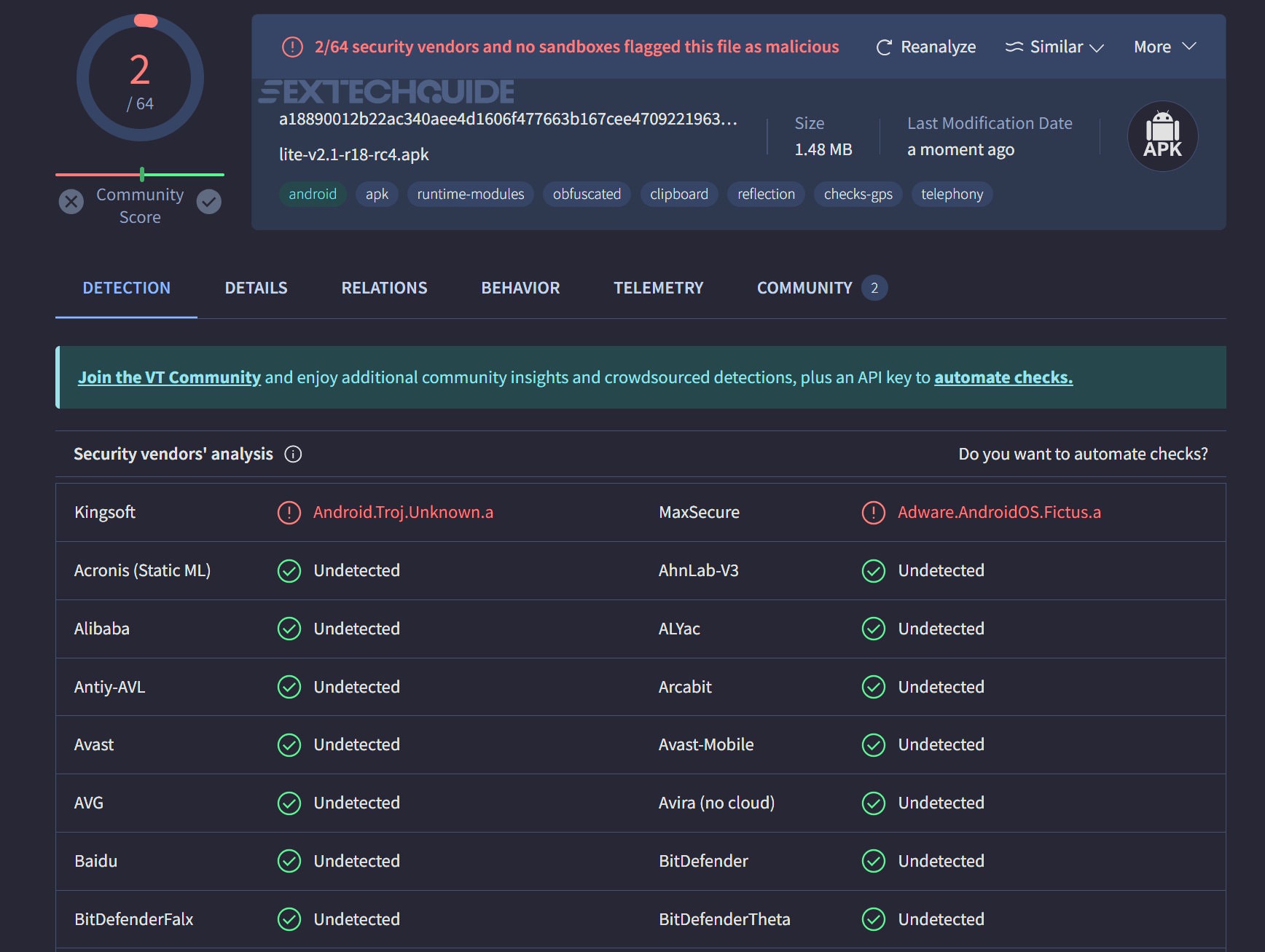The image size is (1265, 952).
Task: Click Arcabit undetected check icon
Action: [x=874, y=687]
